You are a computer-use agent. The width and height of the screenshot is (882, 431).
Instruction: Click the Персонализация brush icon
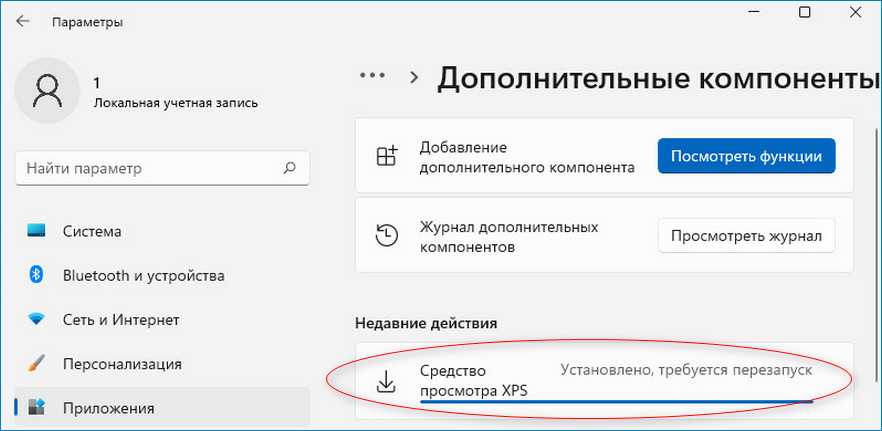point(36,363)
